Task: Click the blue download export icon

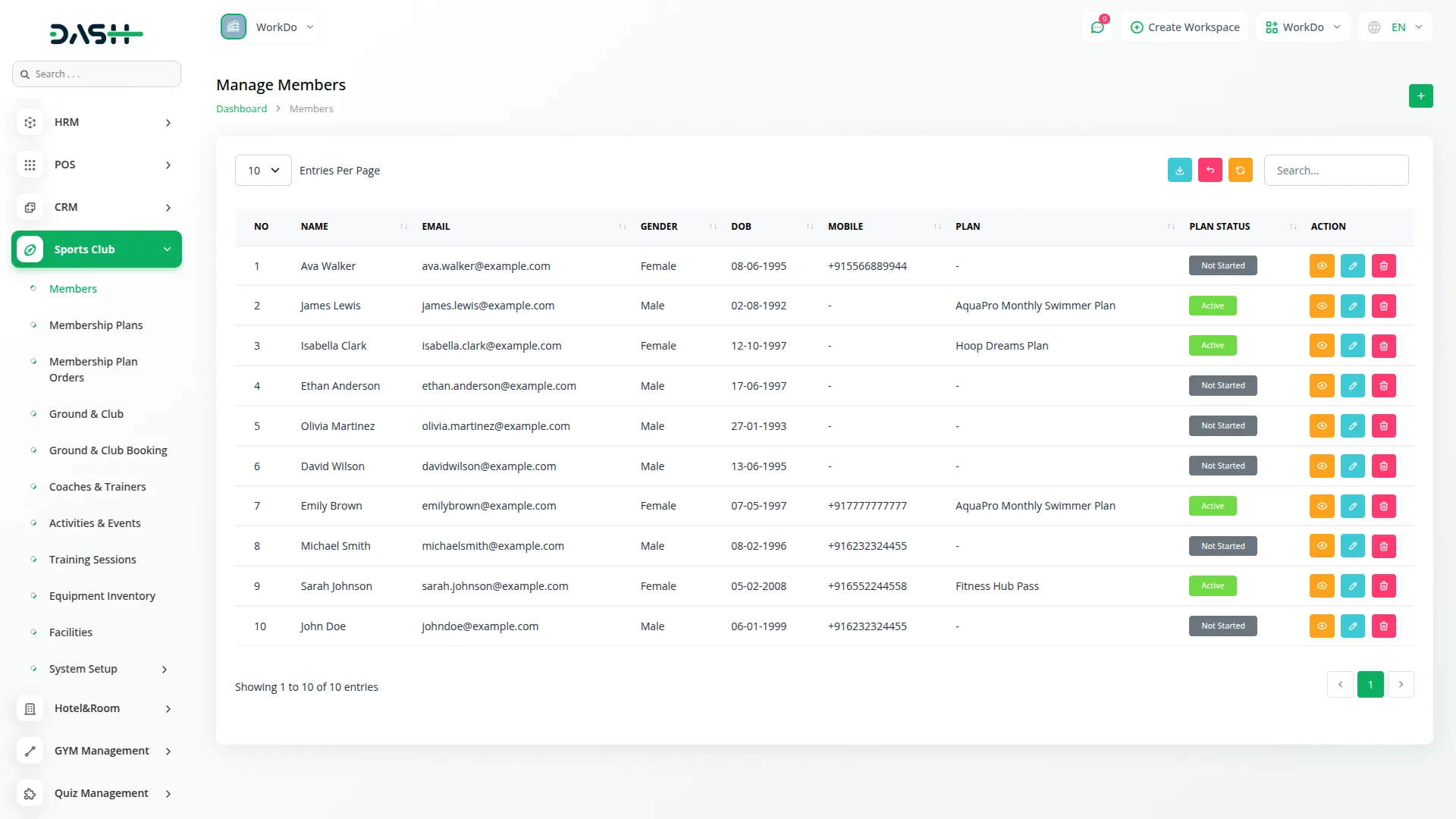Action: pyautogui.click(x=1179, y=171)
